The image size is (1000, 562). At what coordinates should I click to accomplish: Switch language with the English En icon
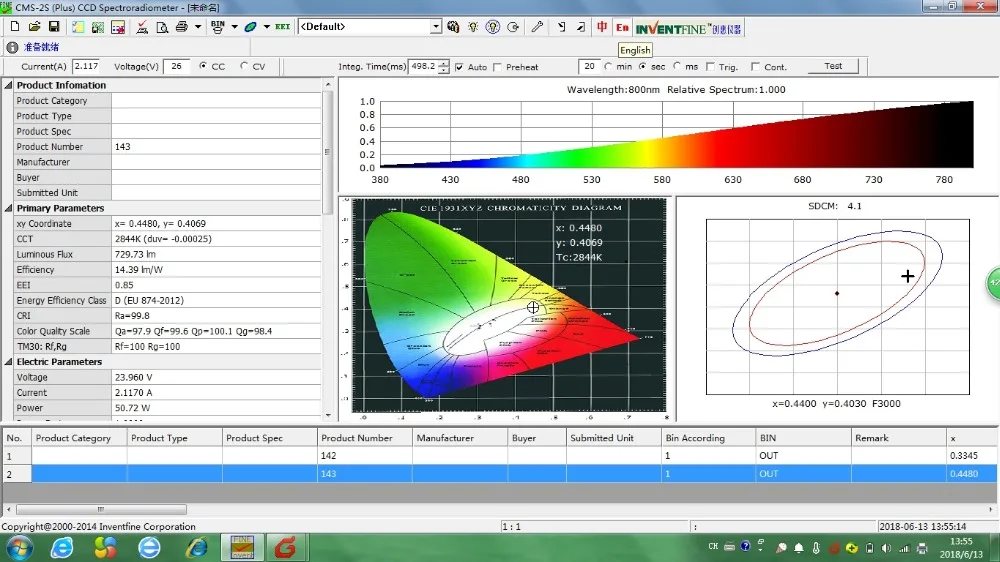622,27
